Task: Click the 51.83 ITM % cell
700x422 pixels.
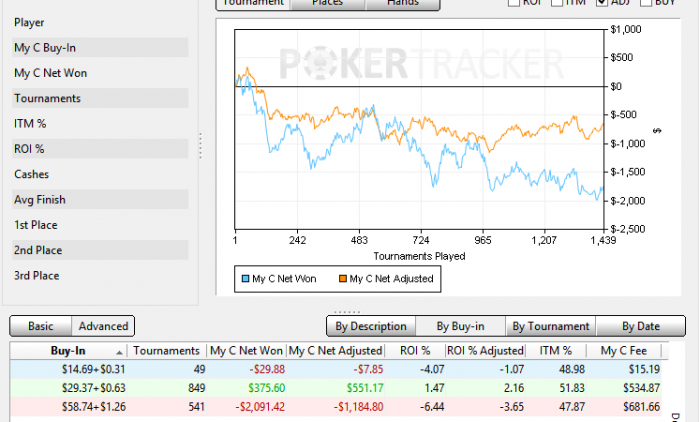Action: tap(556, 388)
